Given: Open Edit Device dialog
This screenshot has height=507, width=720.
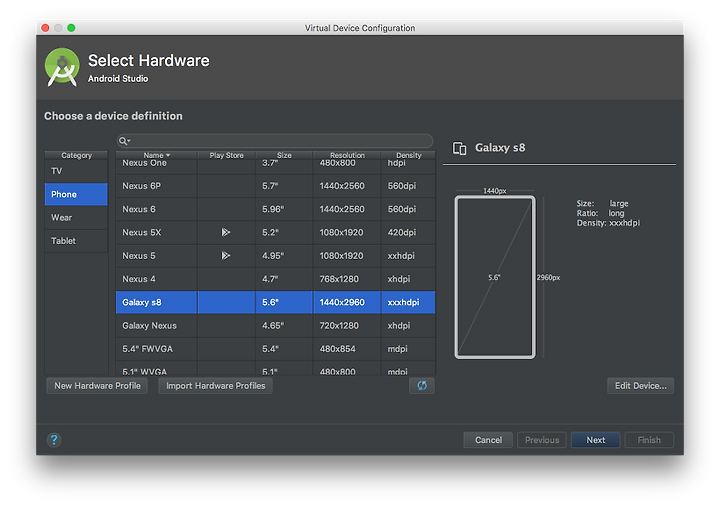Looking at the screenshot, I should tap(641, 386).
